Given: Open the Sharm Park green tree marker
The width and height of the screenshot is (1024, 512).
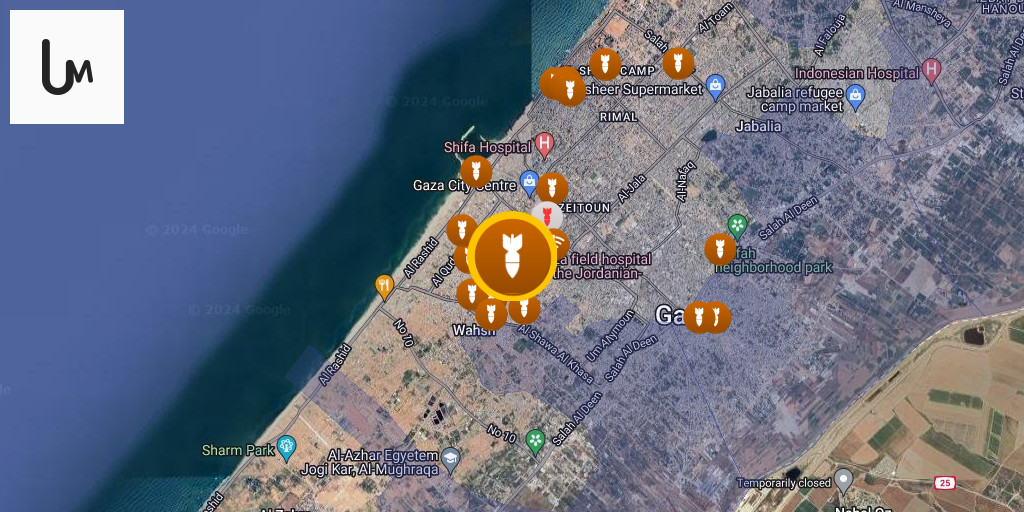Looking at the screenshot, I should click(x=286, y=449).
